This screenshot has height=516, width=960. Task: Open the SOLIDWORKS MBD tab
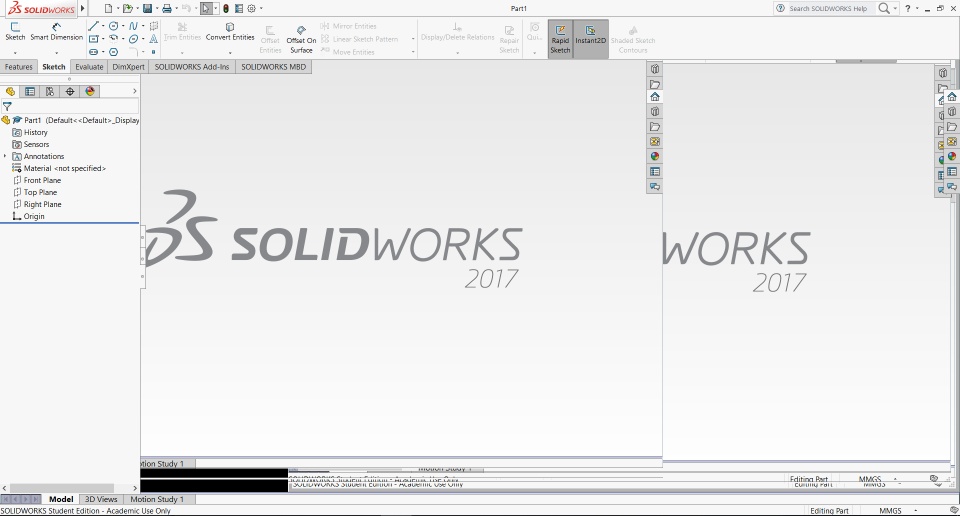[273, 67]
